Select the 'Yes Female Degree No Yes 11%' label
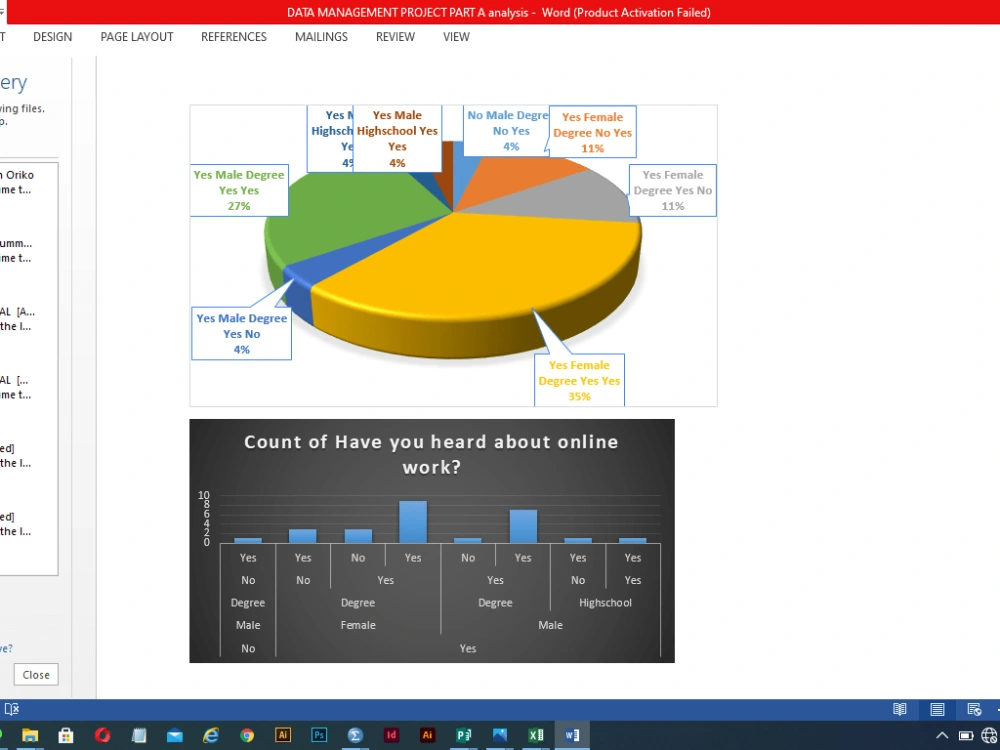The height and width of the screenshot is (750, 1000). click(x=592, y=132)
